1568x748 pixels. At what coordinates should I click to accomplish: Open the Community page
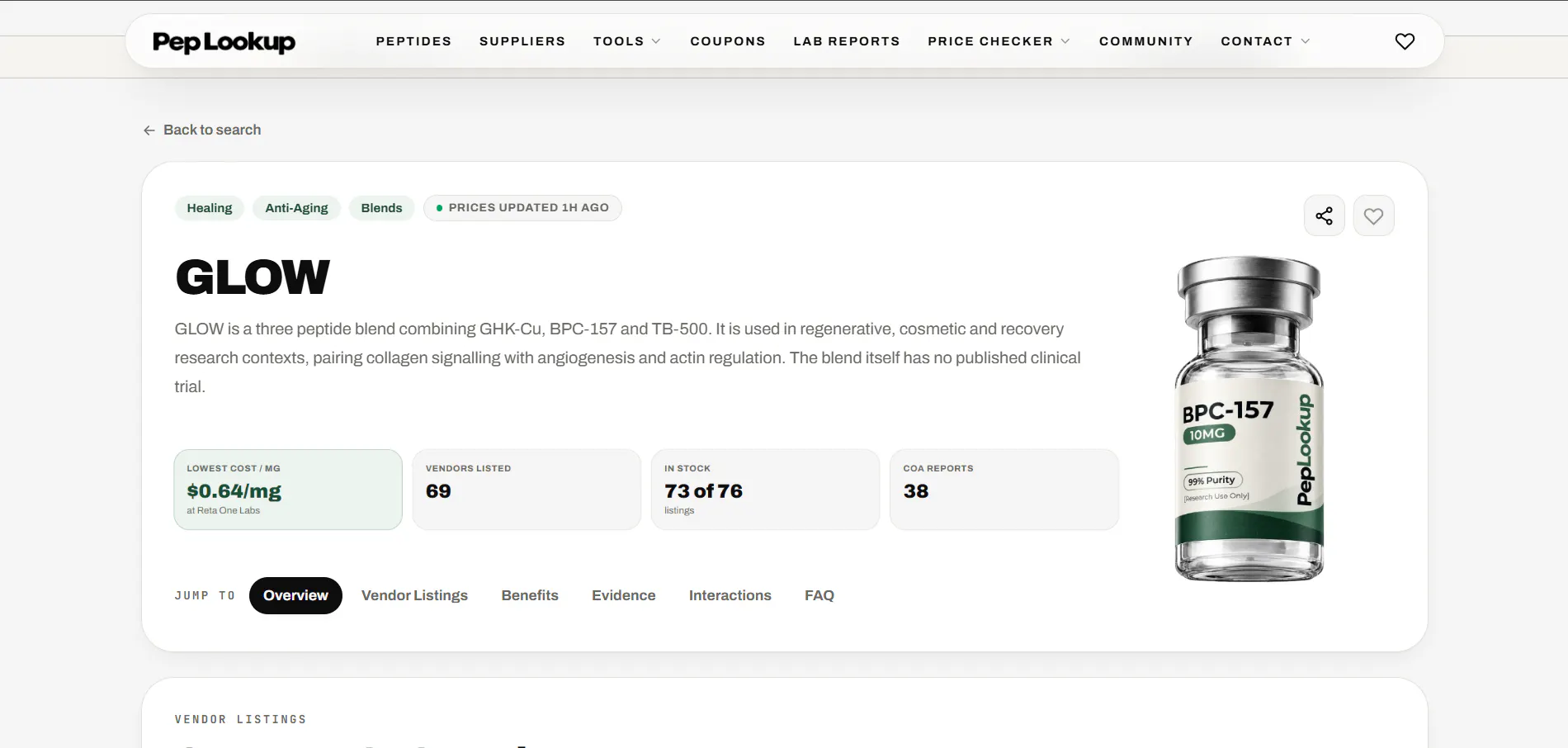tap(1146, 41)
